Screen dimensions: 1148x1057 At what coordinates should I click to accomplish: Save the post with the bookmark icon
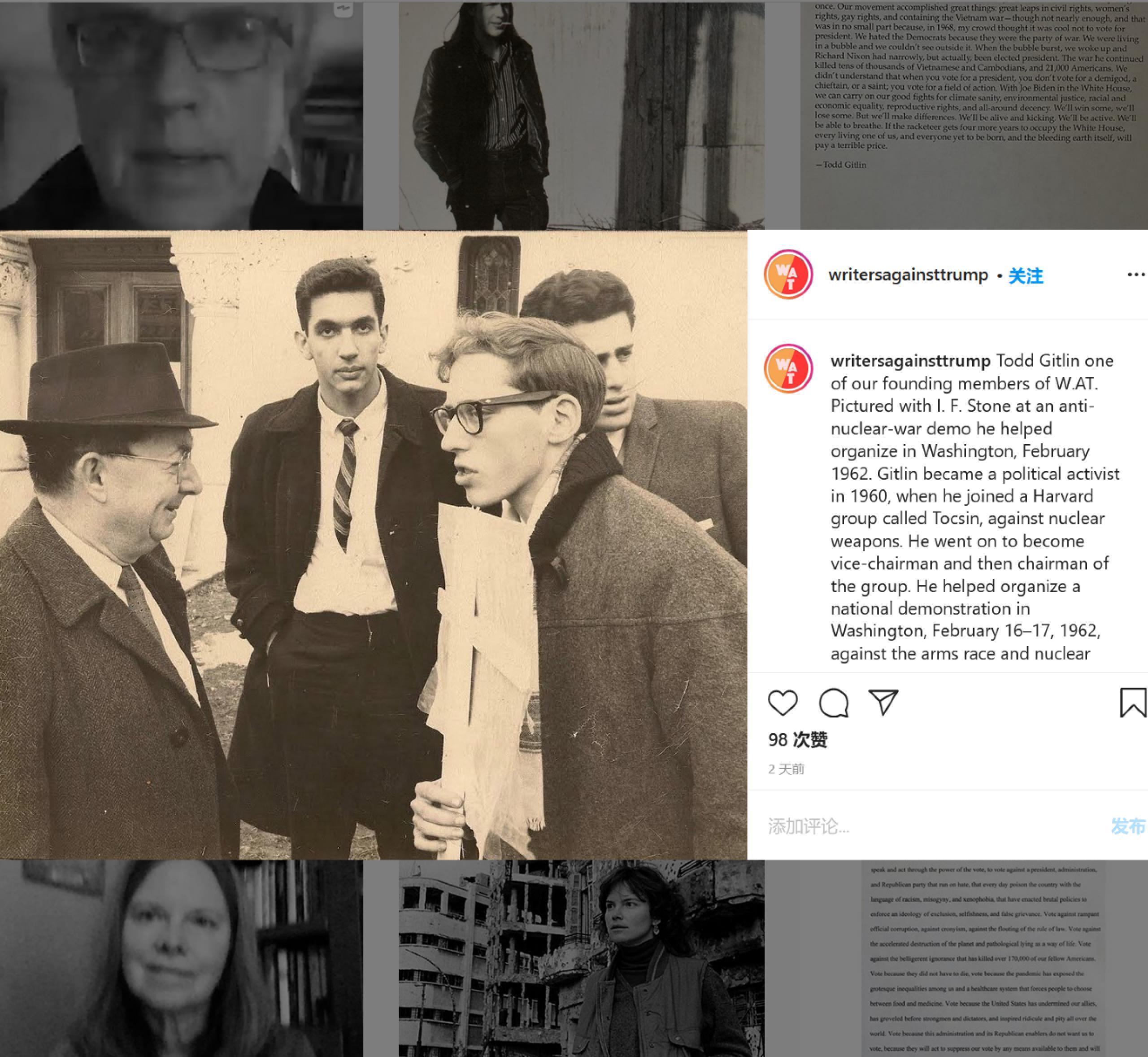pyautogui.click(x=1133, y=703)
